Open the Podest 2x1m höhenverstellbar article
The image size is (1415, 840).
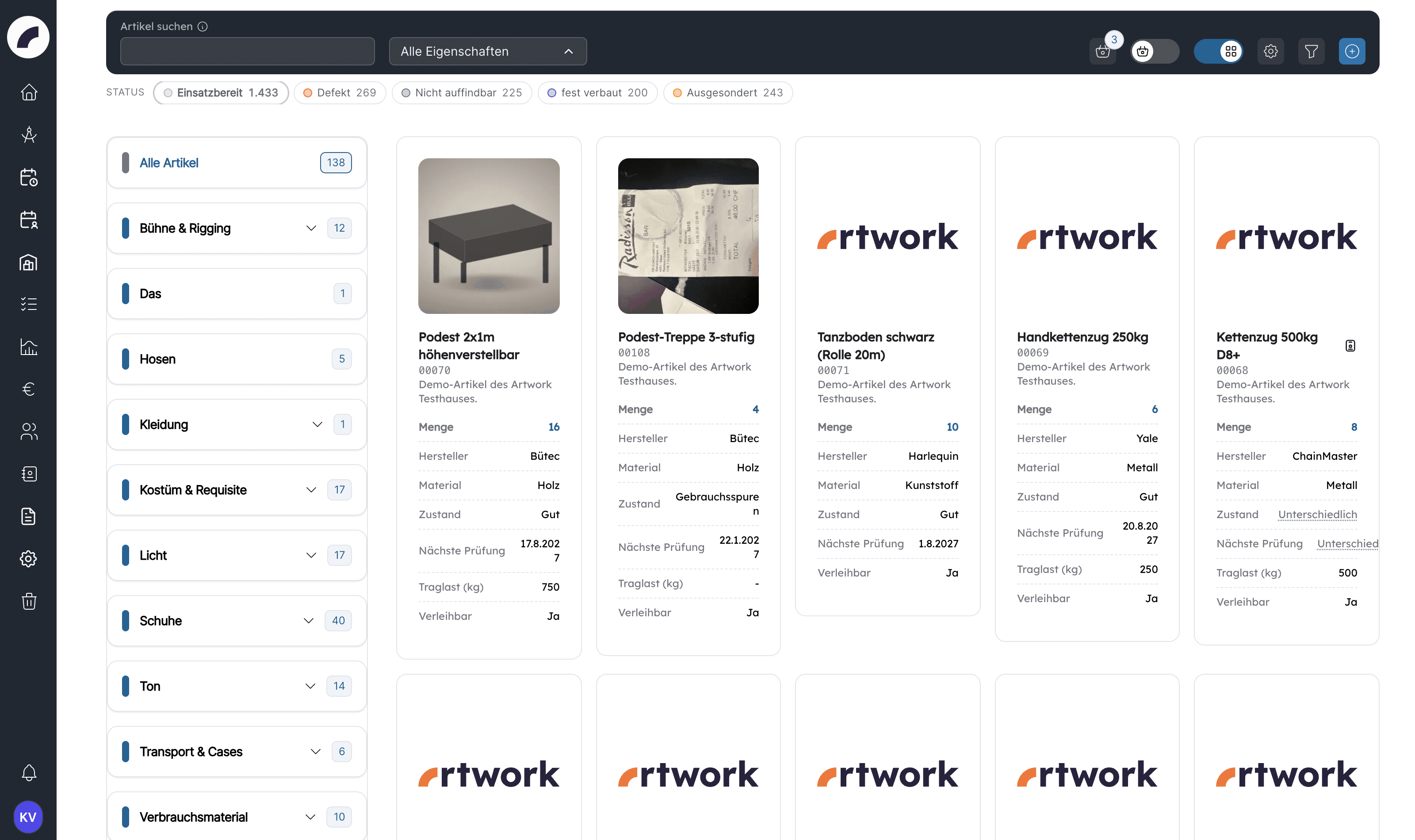tap(469, 346)
